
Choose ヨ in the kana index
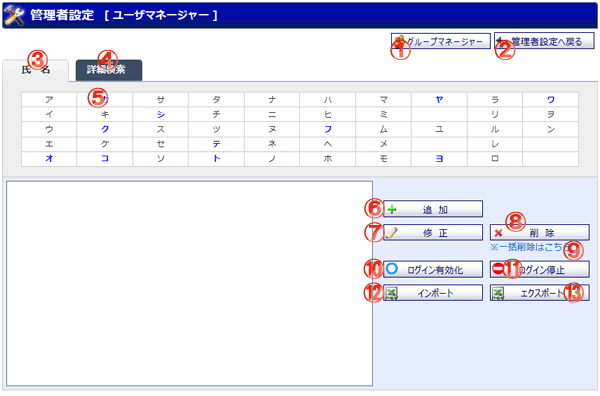coord(439,158)
